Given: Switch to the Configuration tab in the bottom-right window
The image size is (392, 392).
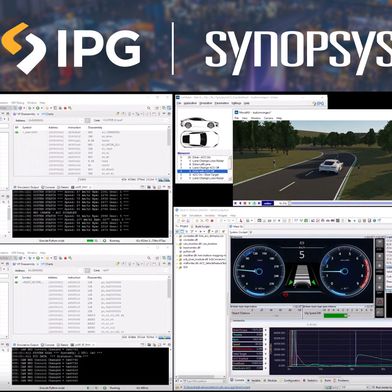Looking at the screenshot, I should (x=290, y=380).
